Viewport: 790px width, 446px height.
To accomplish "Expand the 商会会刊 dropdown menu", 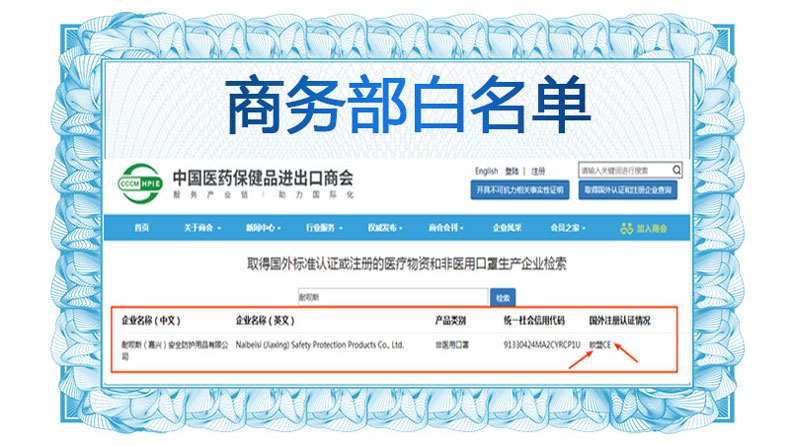I will click(x=445, y=228).
